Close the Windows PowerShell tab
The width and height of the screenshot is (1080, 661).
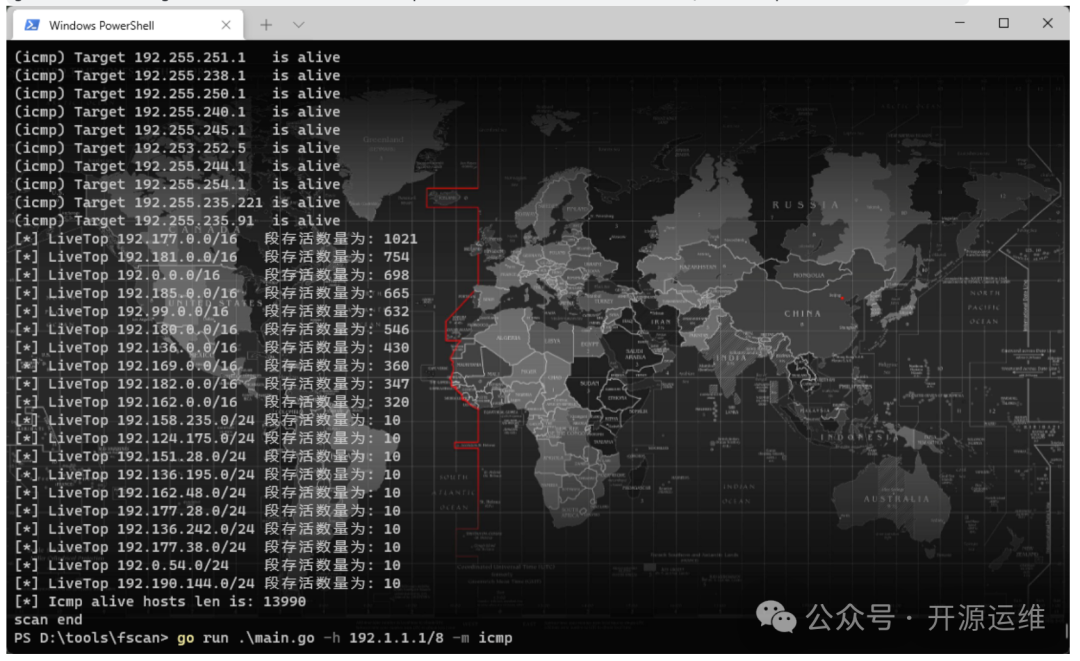[x=226, y=25]
